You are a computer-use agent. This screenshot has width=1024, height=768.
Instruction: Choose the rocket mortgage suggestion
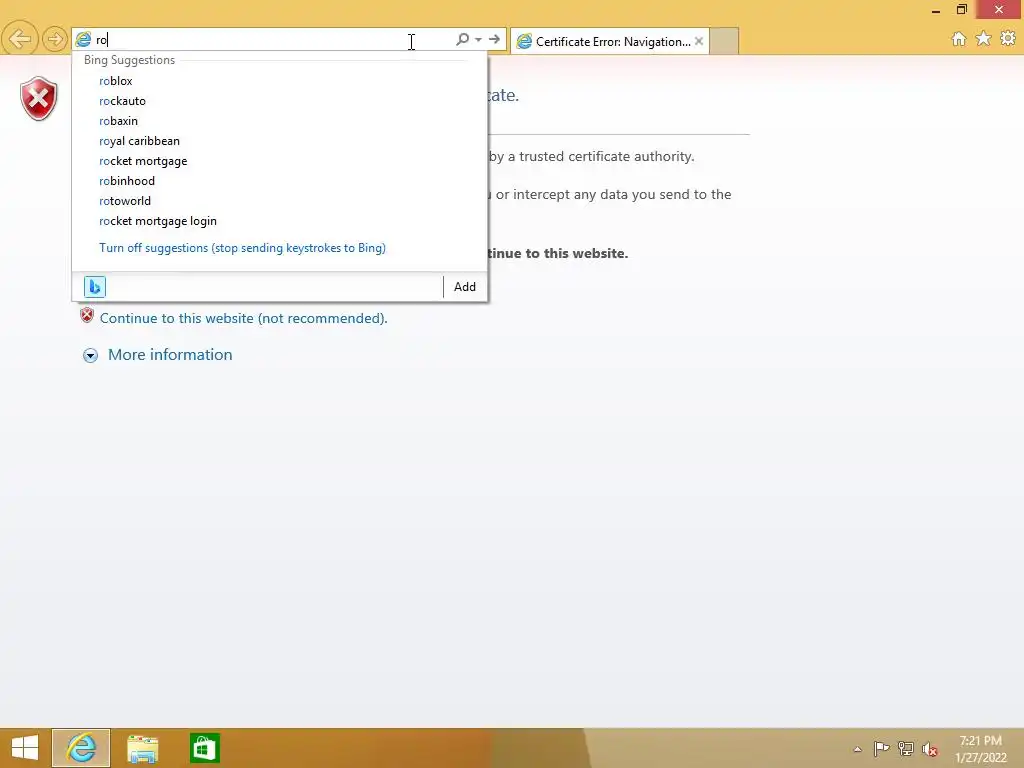[143, 161]
